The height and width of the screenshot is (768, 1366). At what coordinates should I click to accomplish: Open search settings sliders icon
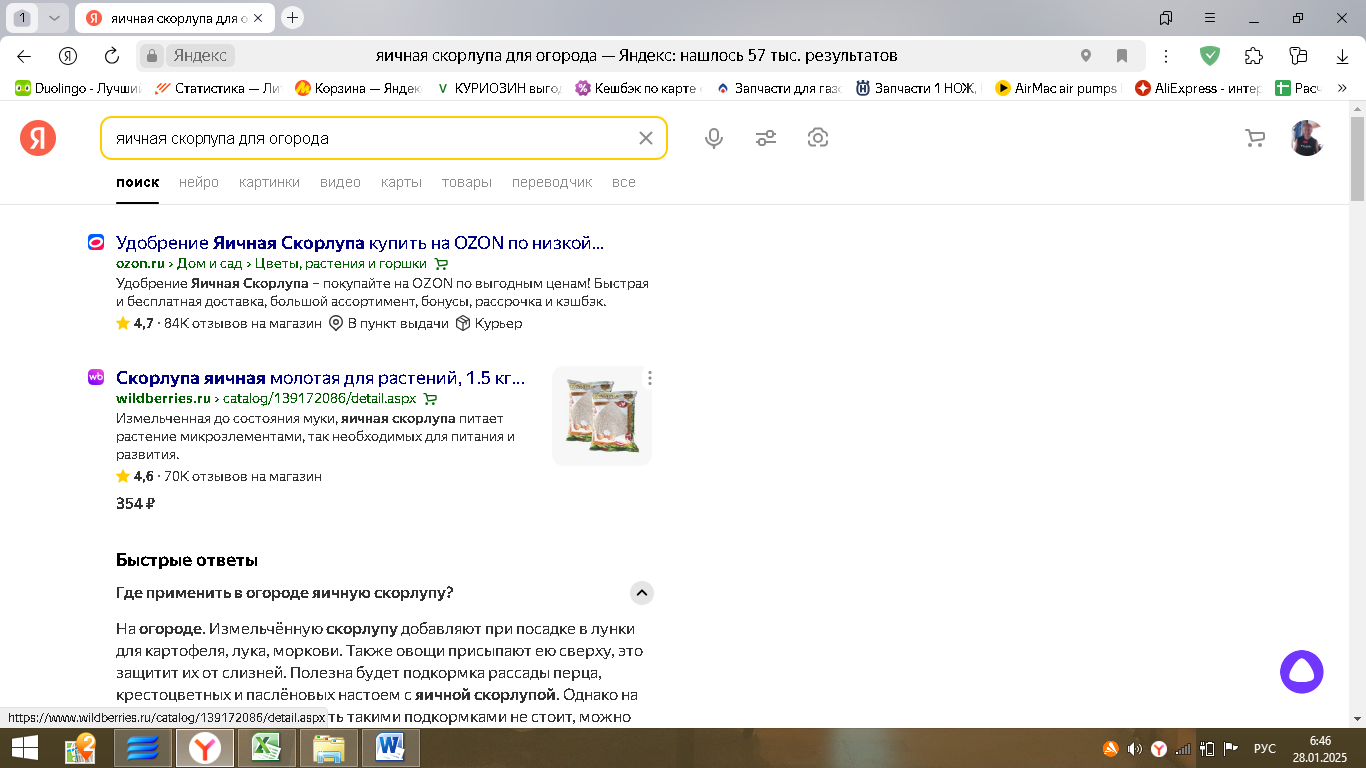[x=766, y=138]
